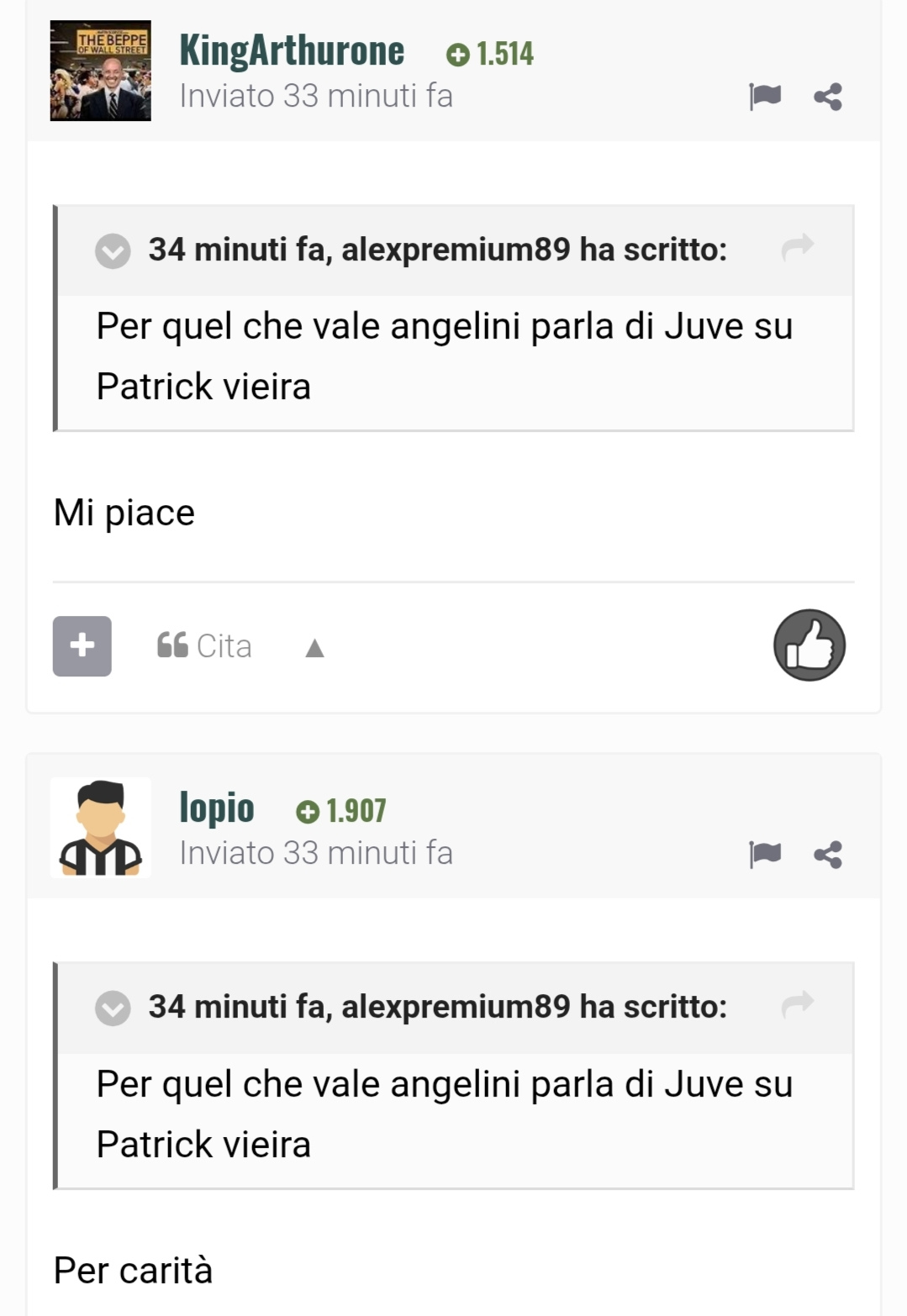Open lopio's profile via username
This screenshot has height=1316, width=907.
tap(217, 808)
